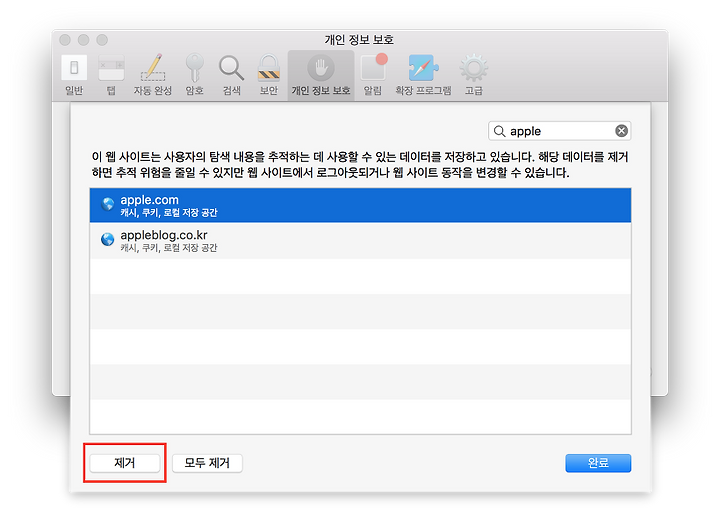Open the 보안 (Security) lock icon
The height and width of the screenshot is (511, 720).
pyautogui.click(x=269, y=68)
